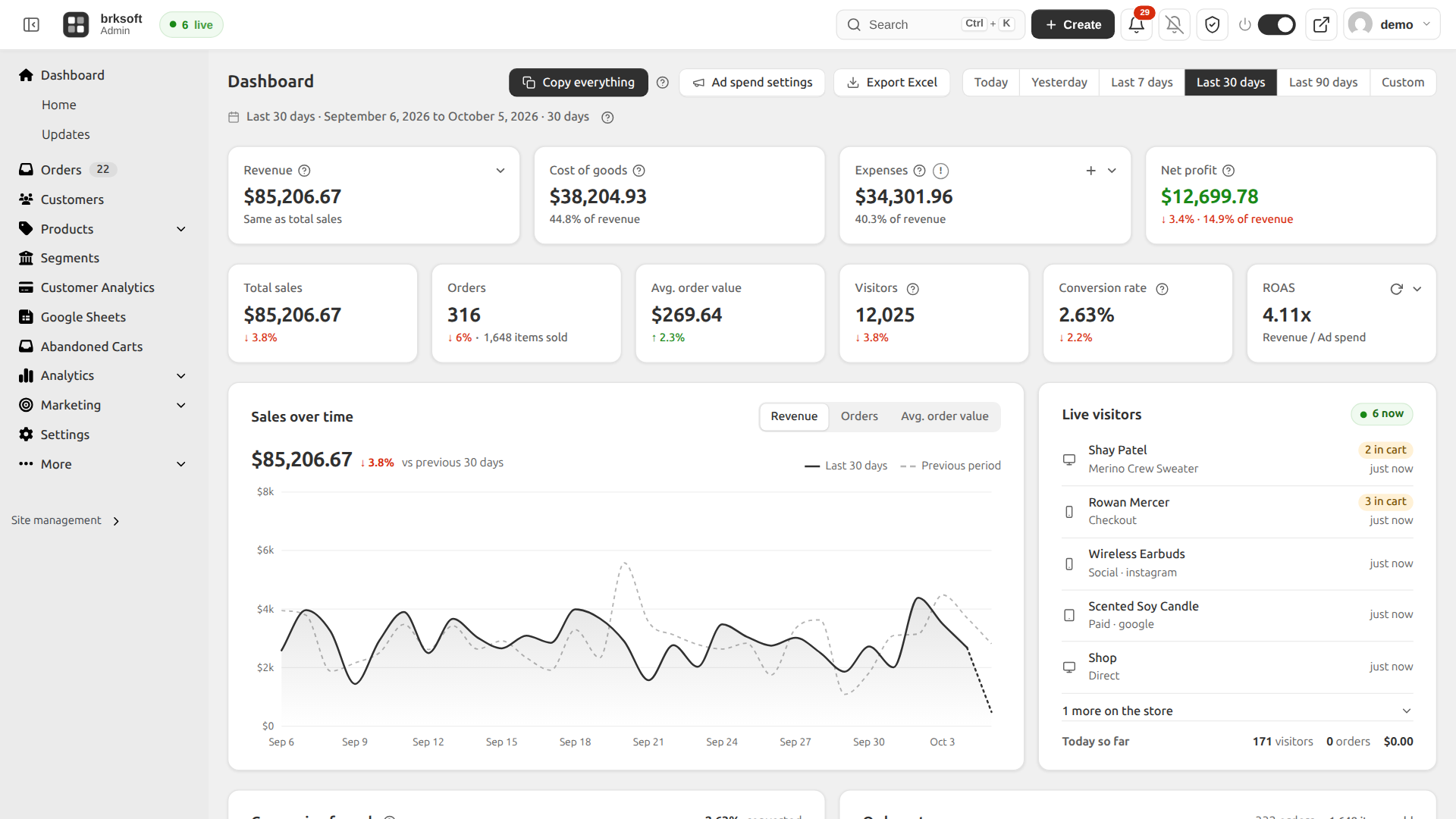Image resolution: width=1456 pixels, height=819 pixels.
Task: Add an expense with plus icon
Action: (1090, 171)
